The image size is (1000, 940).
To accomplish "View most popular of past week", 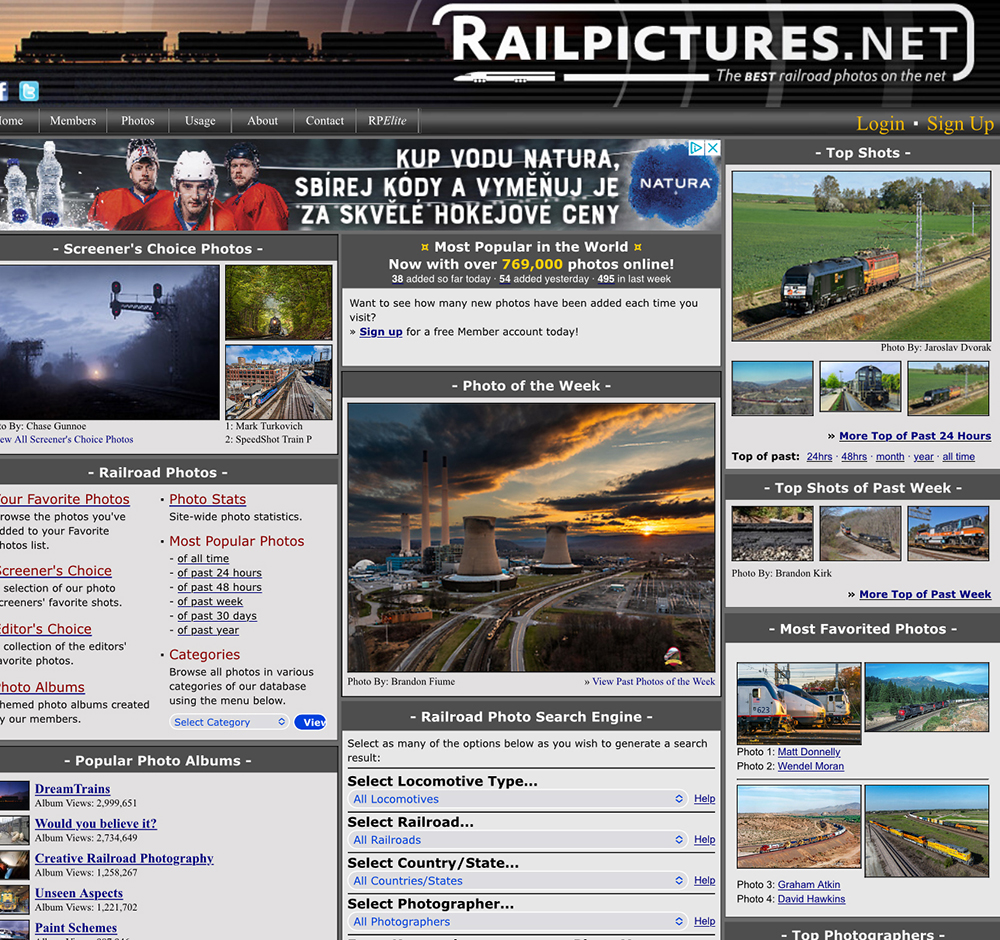I will click(210, 601).
